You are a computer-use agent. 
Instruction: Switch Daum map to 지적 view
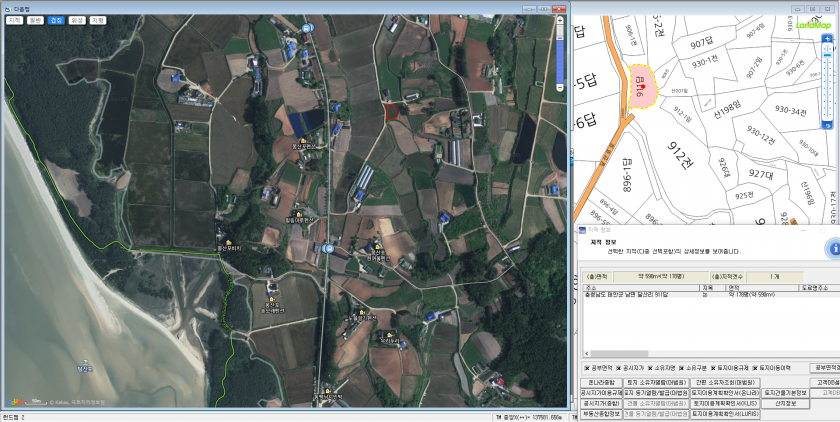pos(14,20)
